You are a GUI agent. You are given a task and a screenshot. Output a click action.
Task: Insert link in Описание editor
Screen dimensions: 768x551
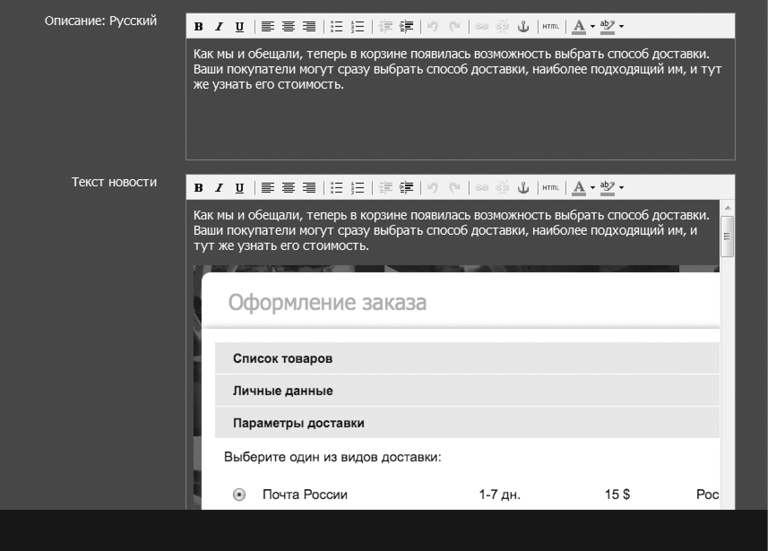click(482, 26)
